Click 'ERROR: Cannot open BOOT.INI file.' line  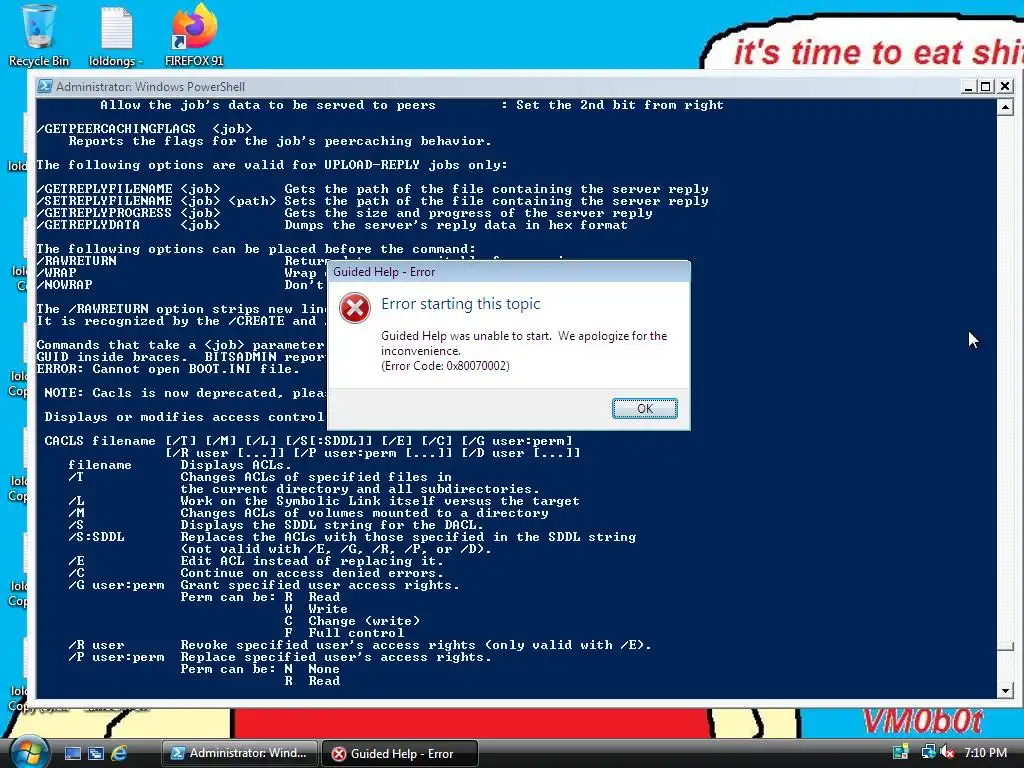click(x=168, y=369)
